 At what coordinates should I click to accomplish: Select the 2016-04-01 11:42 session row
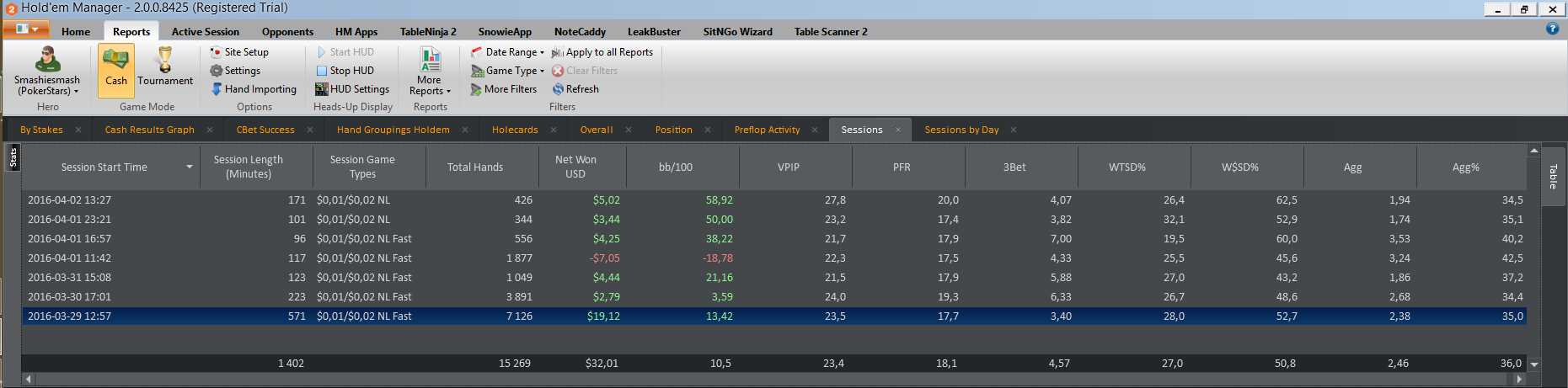point(774,258)
